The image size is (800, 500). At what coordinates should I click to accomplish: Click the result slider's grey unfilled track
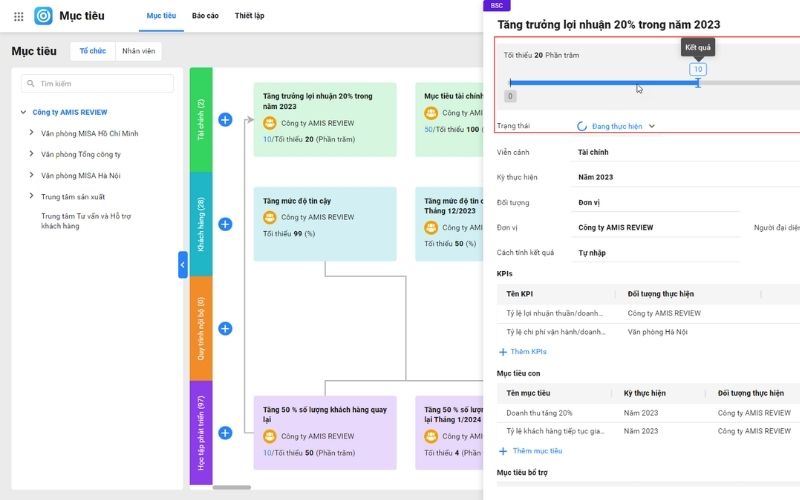[x=750, y=83]
